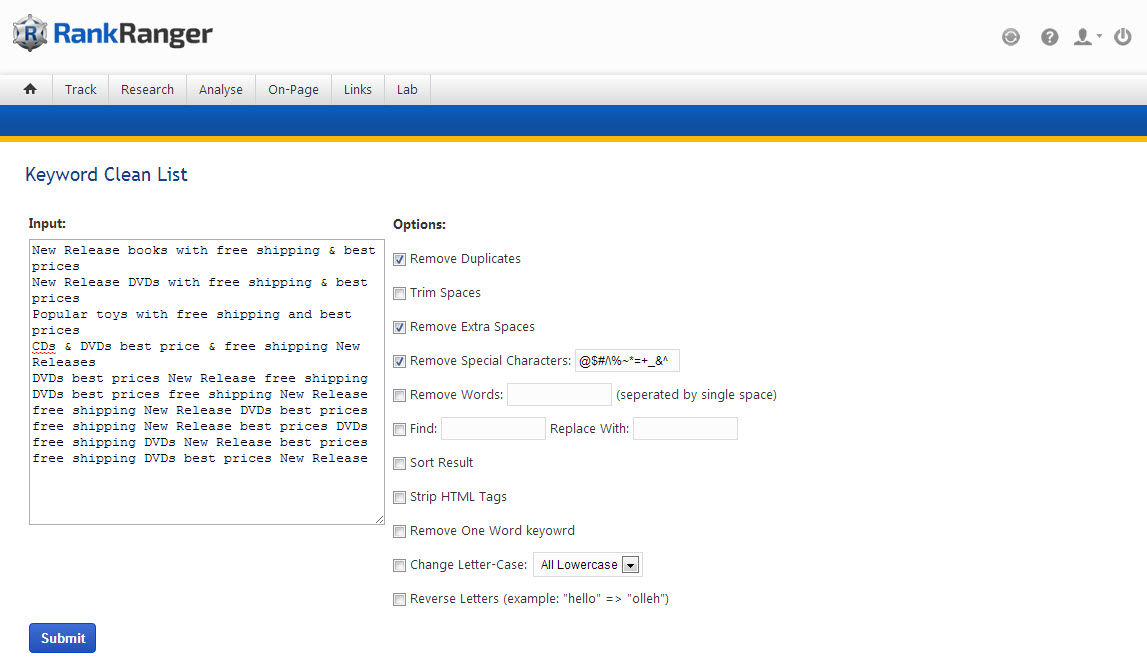The height and width of the screenshot is (659, 1147).
Task: Open the Lab menu item
Action: click(x=407, y=89)
